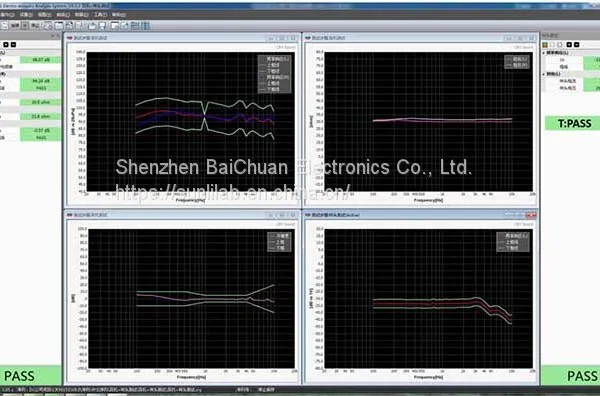Click the blue horizontal tile-windows toolbar icon
Screen dimensions: 600x396
click(135, 26)
